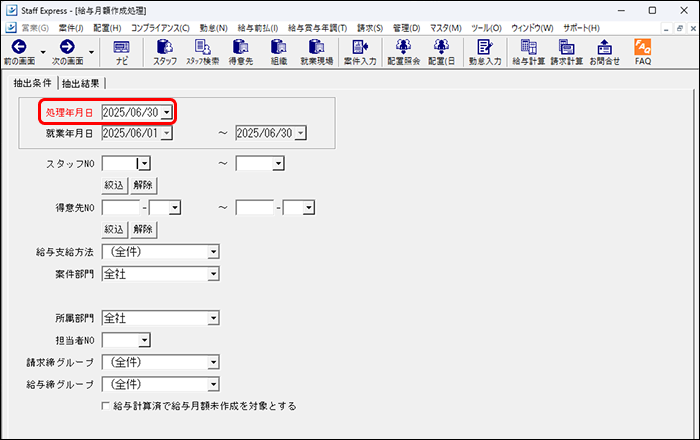Expand the dropdown arrow beside 前の画面
This screenshot has width=700, height=440.
43,52
